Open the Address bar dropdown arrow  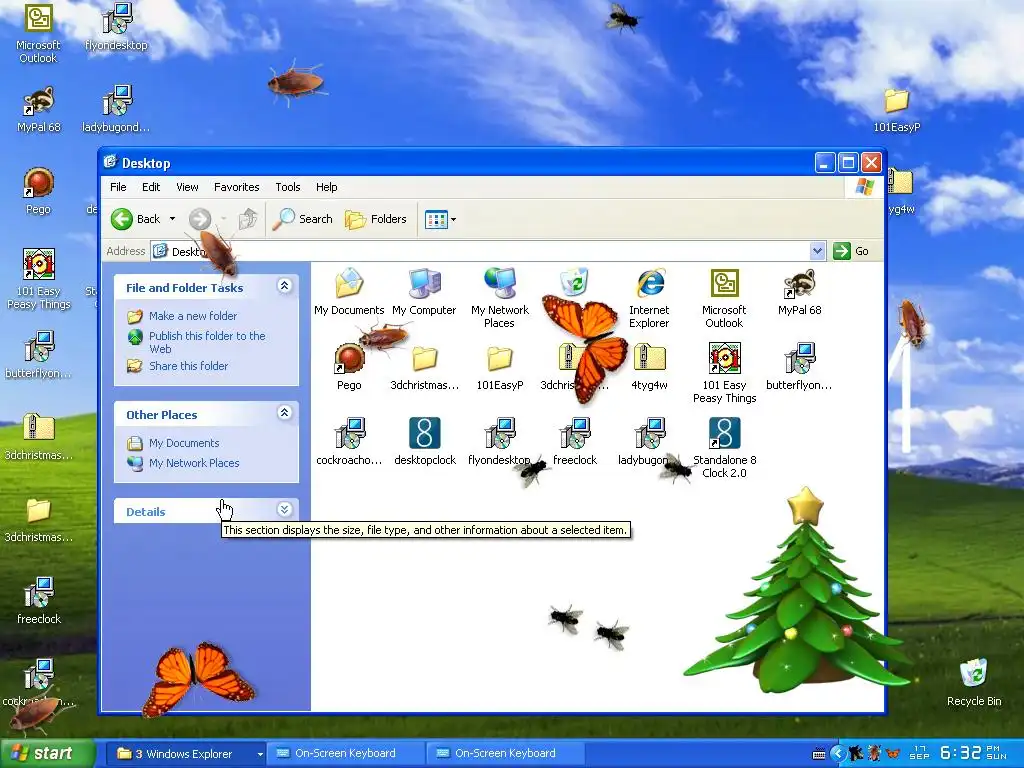(817, 251)
